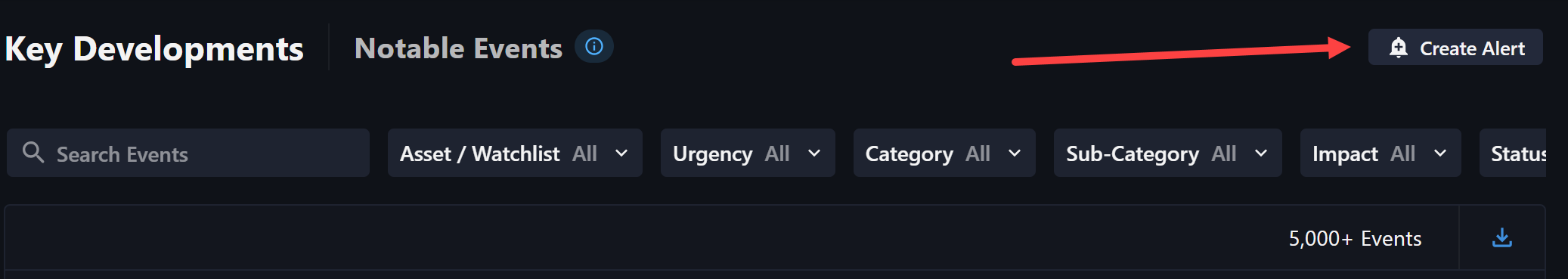Expand the Impact filter dropdown
The image size is (1568, 279).
click(1381, 153)
